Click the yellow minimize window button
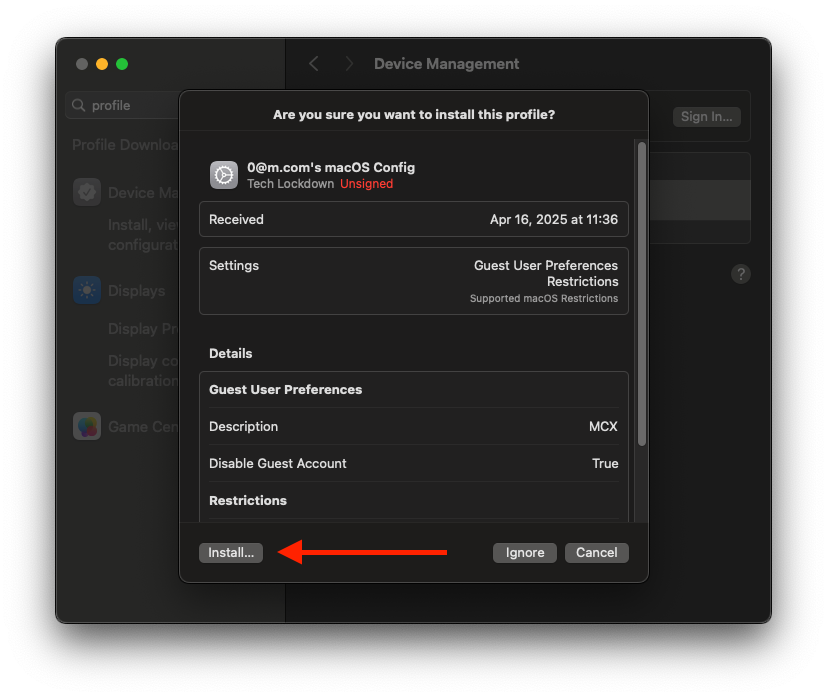Viewport: 827px width, 697px height. (x=102, y=64)
